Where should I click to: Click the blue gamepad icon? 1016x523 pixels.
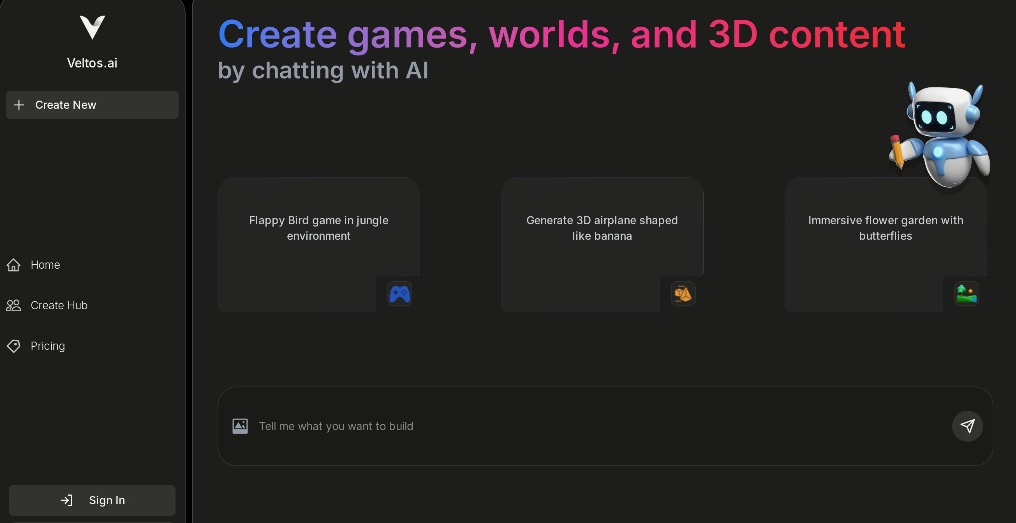(399, 294)
